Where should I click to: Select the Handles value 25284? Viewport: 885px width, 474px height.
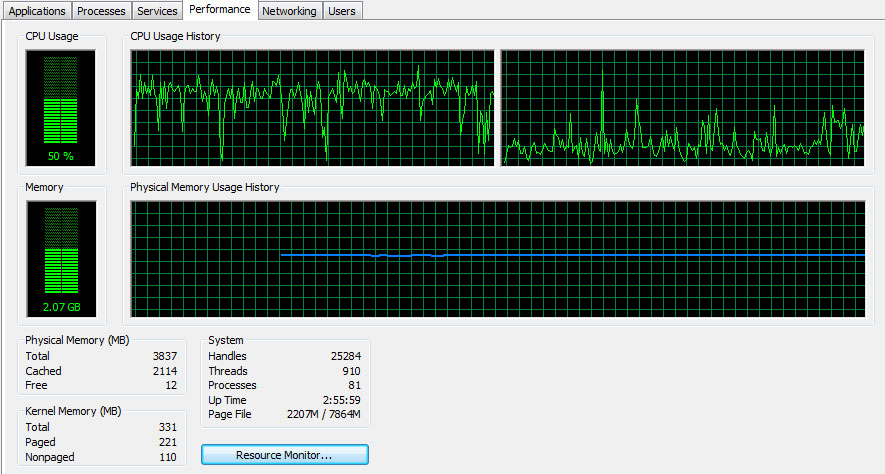coord(346,356)
